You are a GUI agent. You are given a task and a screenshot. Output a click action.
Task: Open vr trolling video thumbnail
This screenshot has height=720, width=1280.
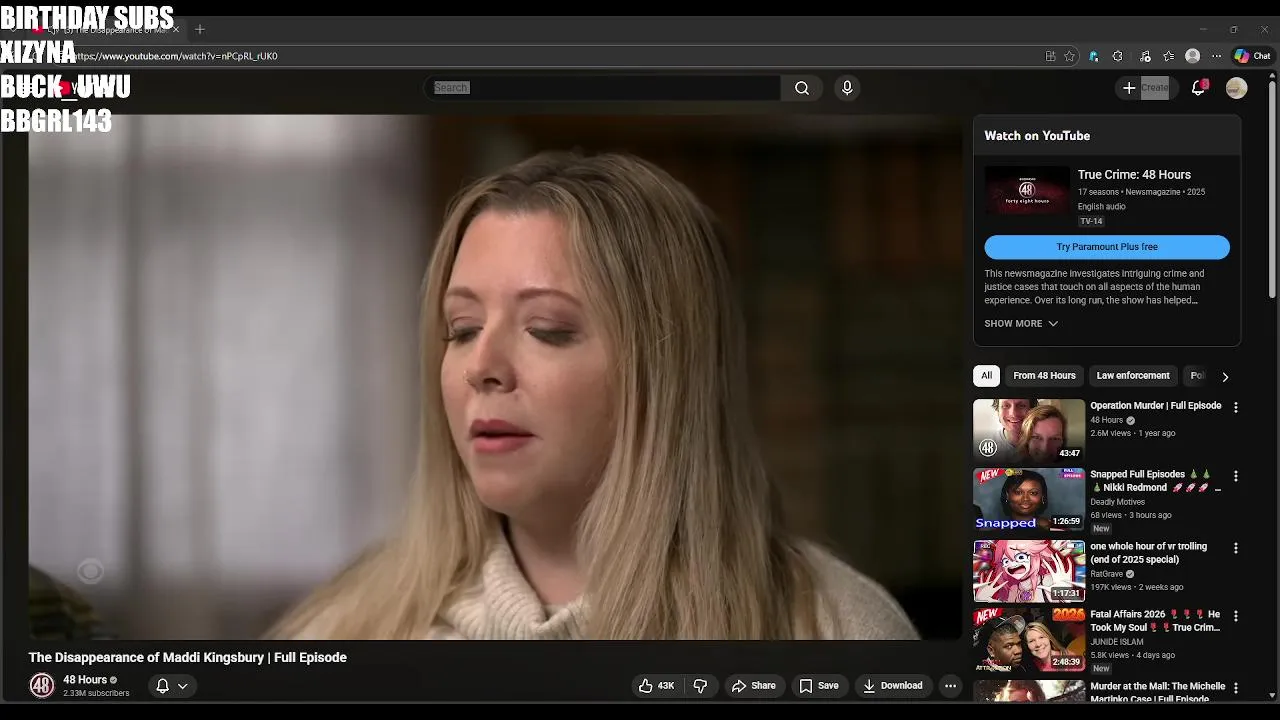1029,571
